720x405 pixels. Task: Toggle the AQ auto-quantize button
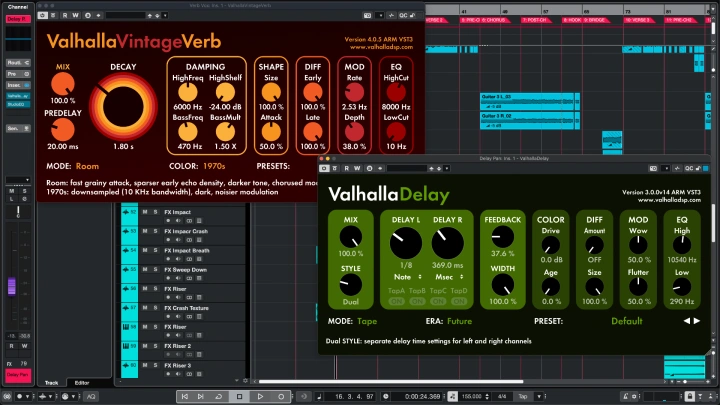[91, 396]
